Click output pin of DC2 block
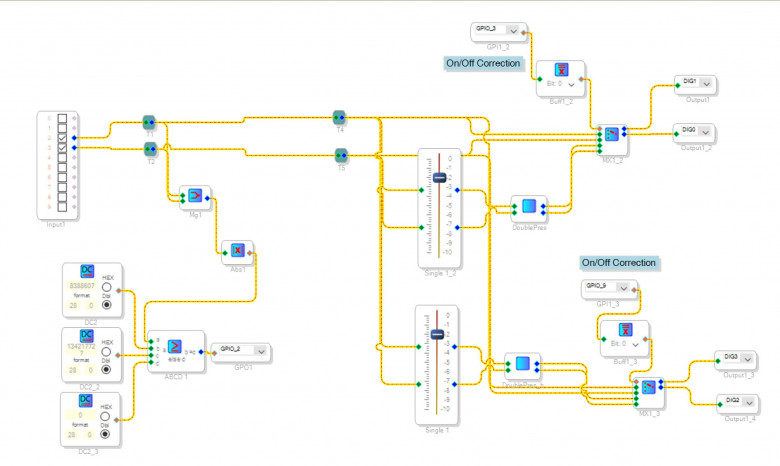This screenshot has width=780, height=466. (118, 290)
